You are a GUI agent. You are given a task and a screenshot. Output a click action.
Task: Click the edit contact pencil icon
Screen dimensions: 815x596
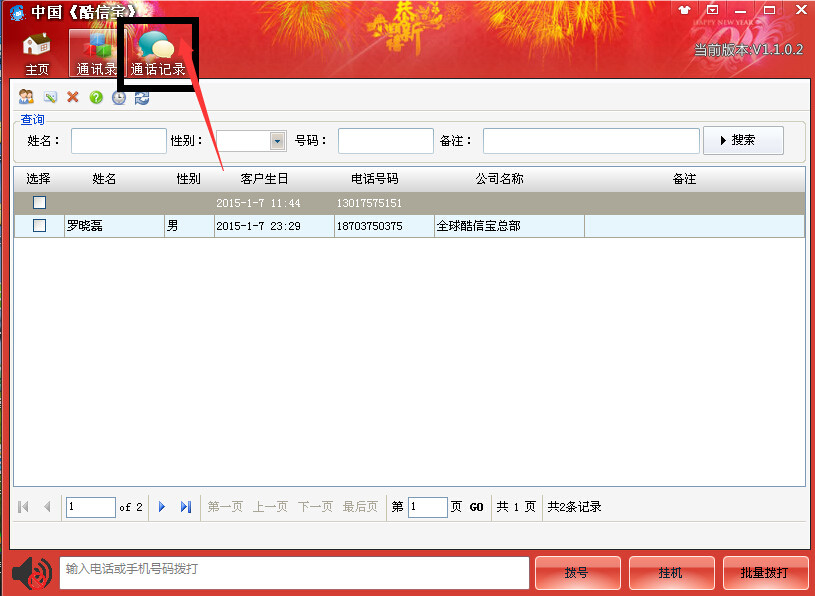coord(50,97)
